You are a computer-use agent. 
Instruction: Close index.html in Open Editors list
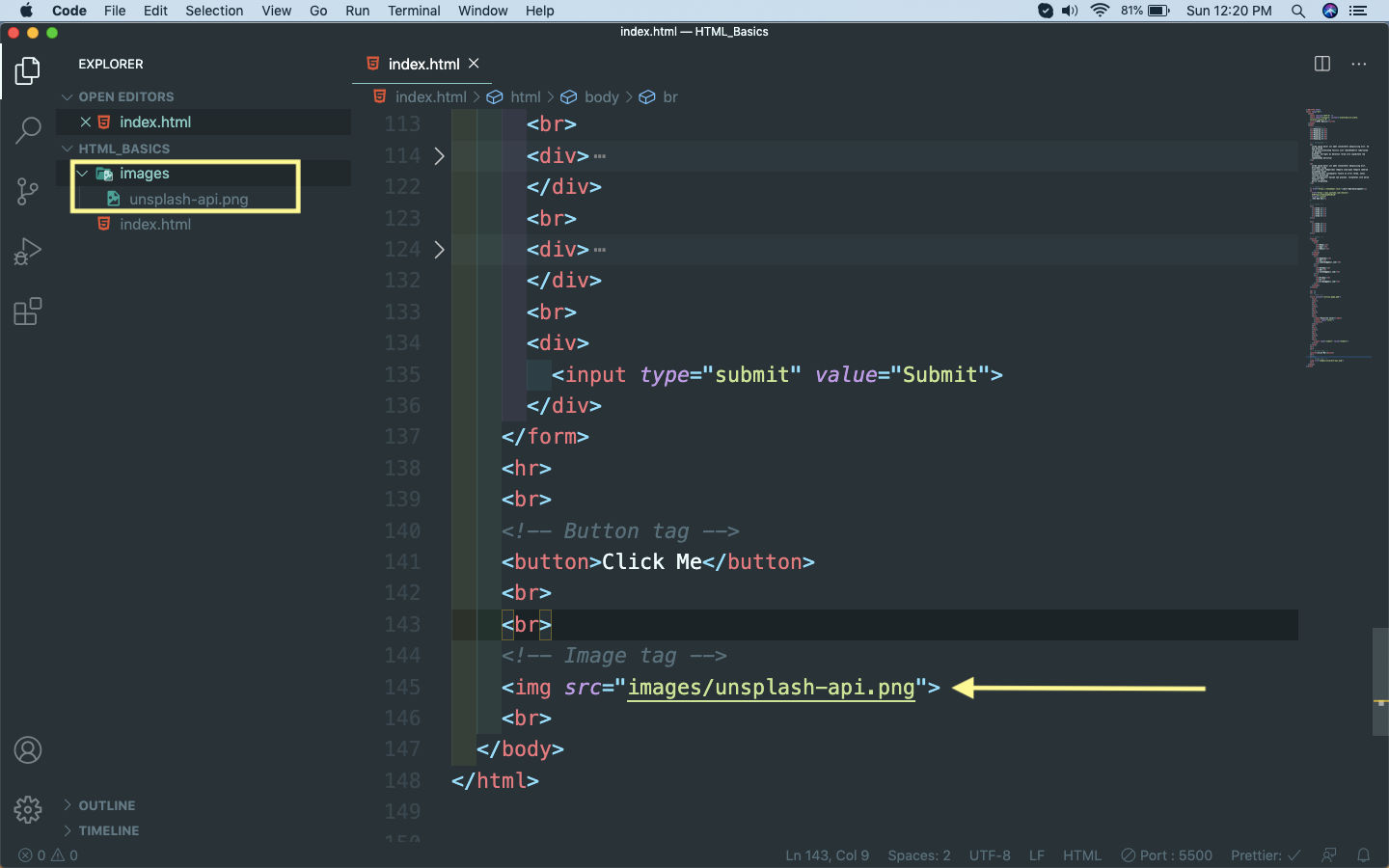coord(85,122)
